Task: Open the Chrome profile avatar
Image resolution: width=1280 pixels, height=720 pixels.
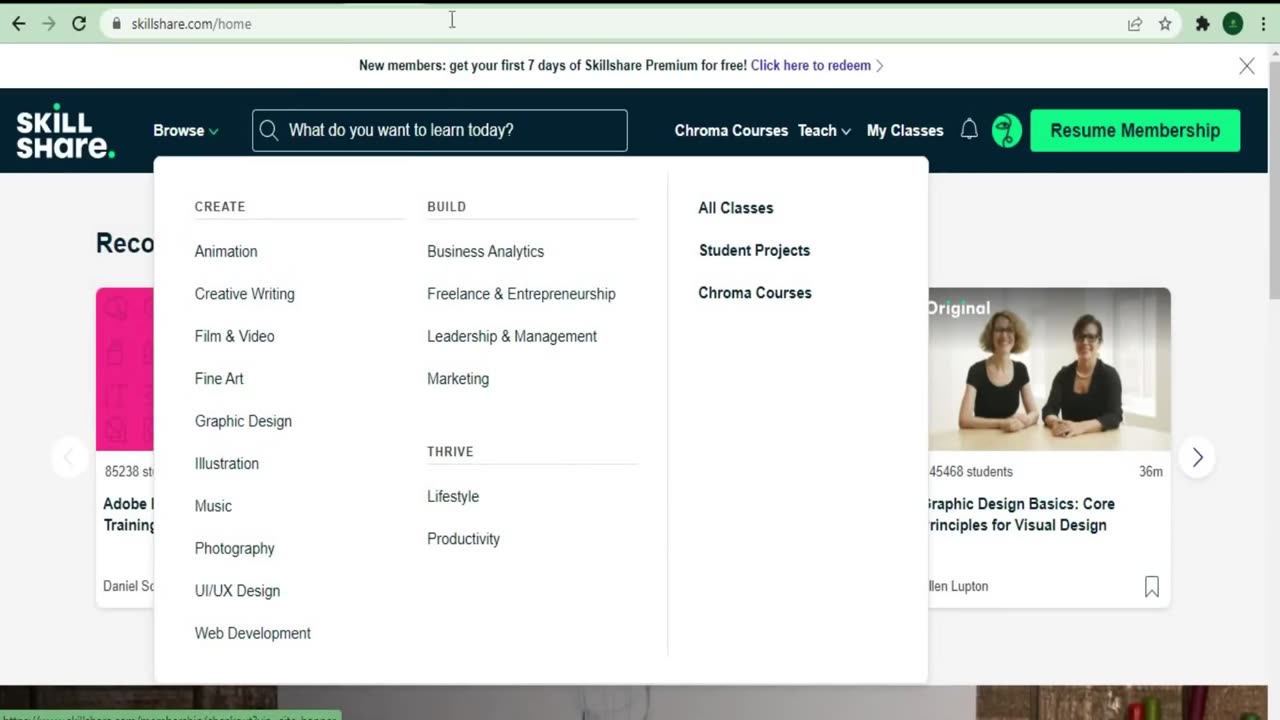Action: point(1233,23)
